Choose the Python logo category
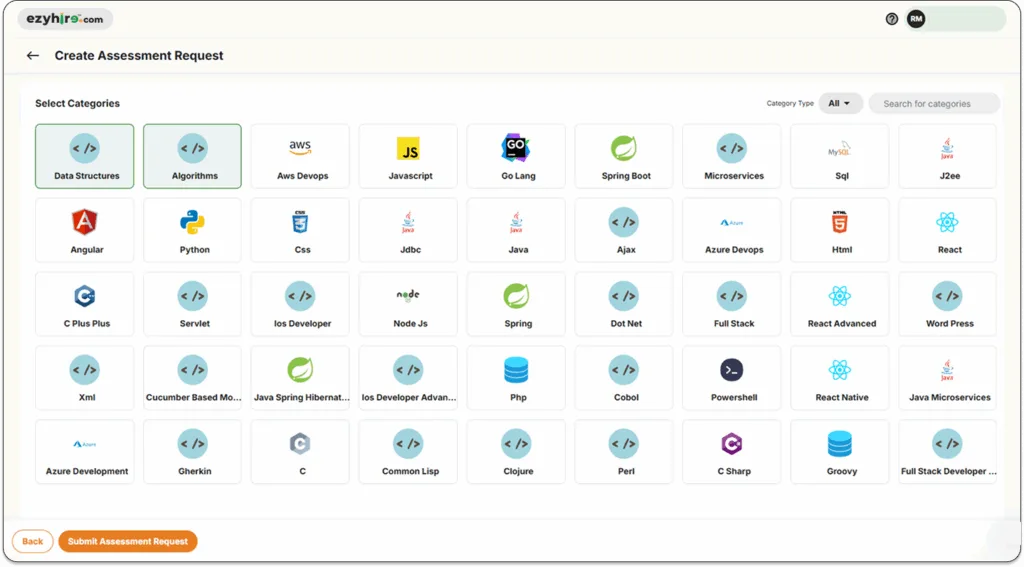This screenshot has width=1024, height=567. click(193, 222)
